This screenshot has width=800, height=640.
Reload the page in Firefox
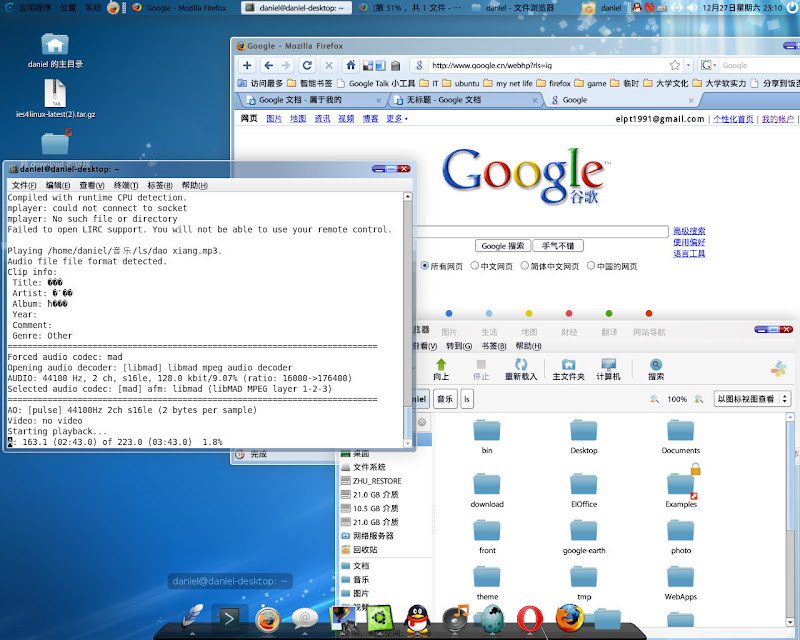[307, 65]
